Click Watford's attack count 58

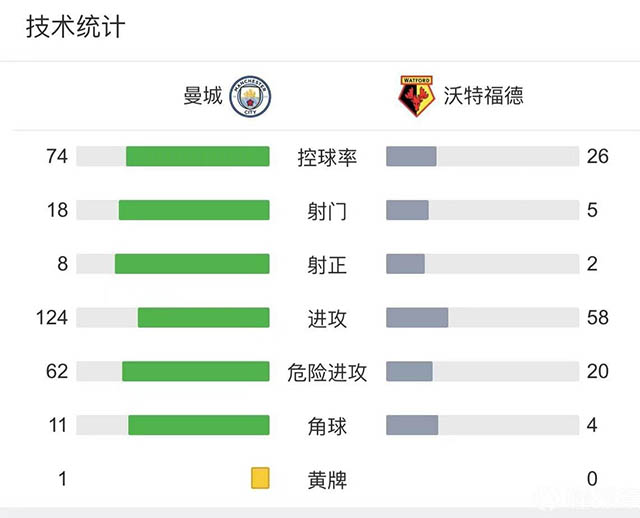tap(599, 318)
